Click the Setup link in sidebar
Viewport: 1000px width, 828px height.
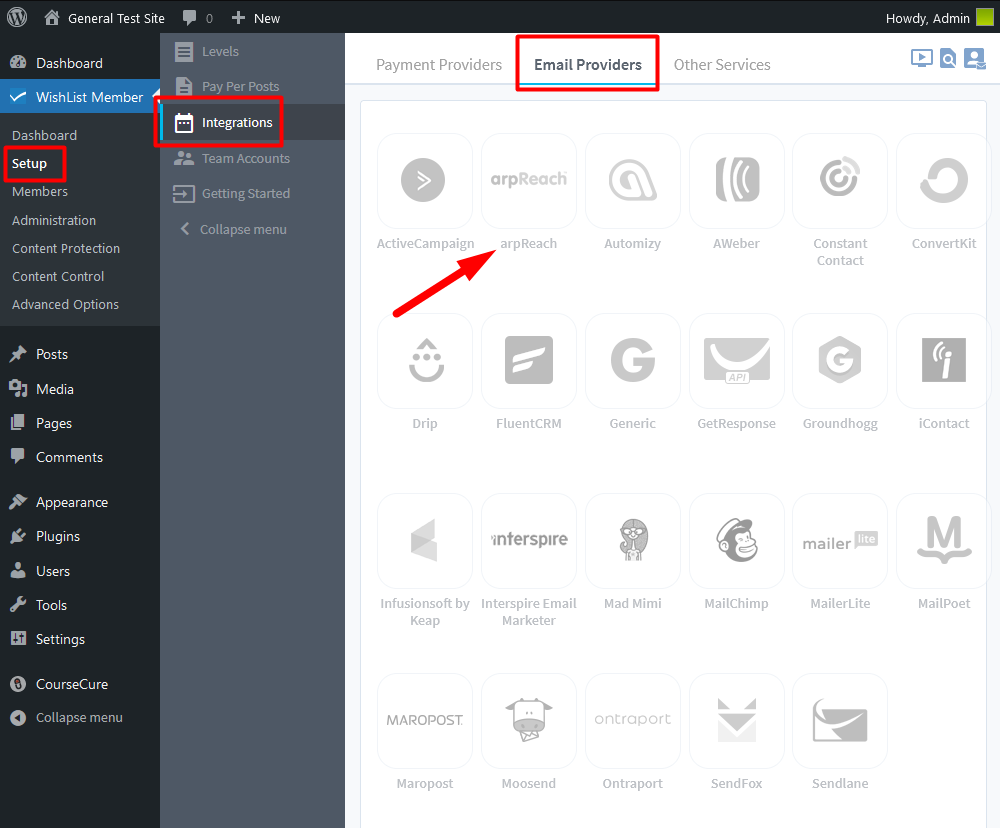pyautogui.click(x=29, y=163)
